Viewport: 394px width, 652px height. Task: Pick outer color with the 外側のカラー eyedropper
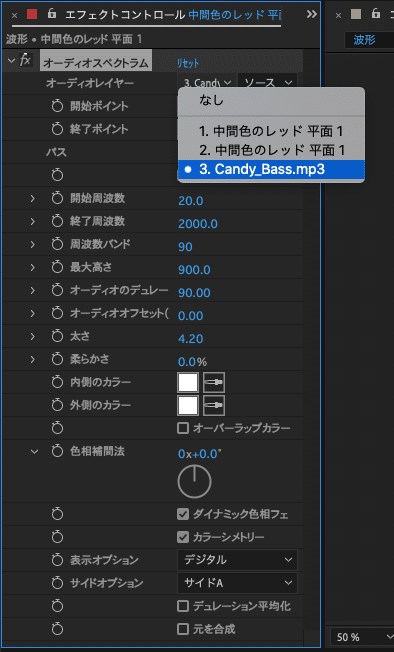pos(214,405)
